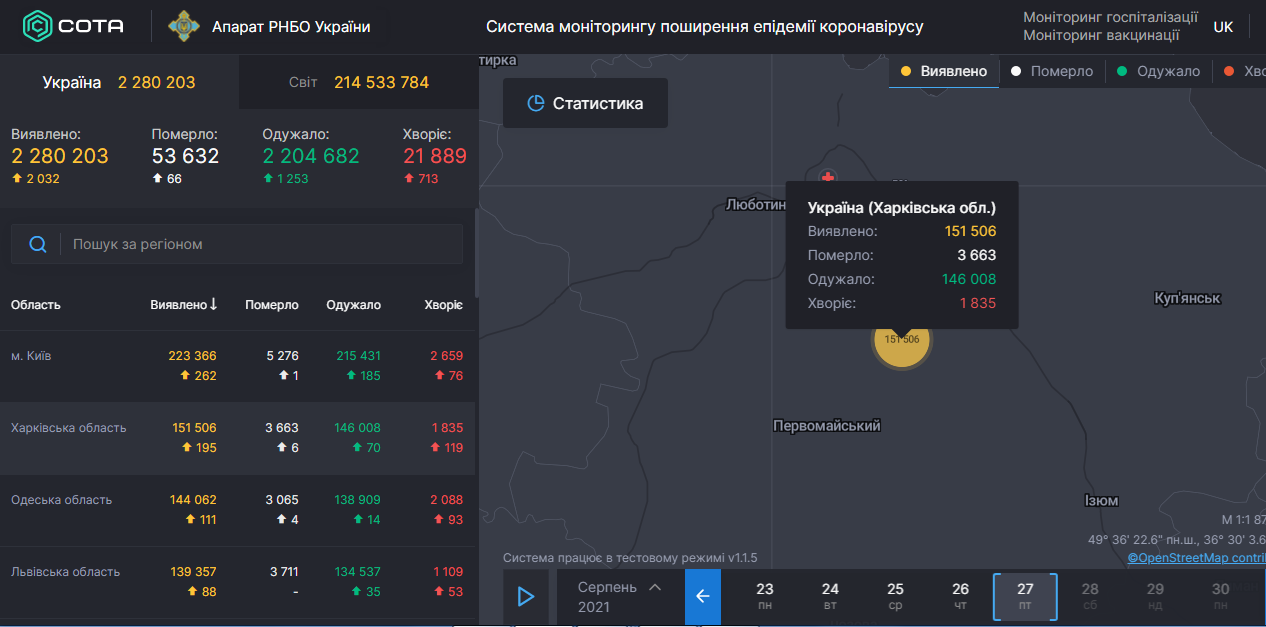Click the yellow 151 506 map bubble

point(902,340)
